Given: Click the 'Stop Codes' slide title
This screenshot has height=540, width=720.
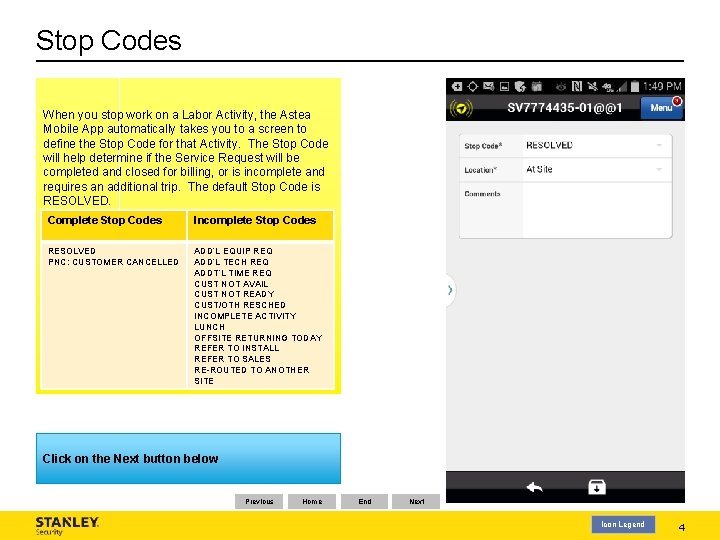Looking at the screenshot, I should pos(109,40).
